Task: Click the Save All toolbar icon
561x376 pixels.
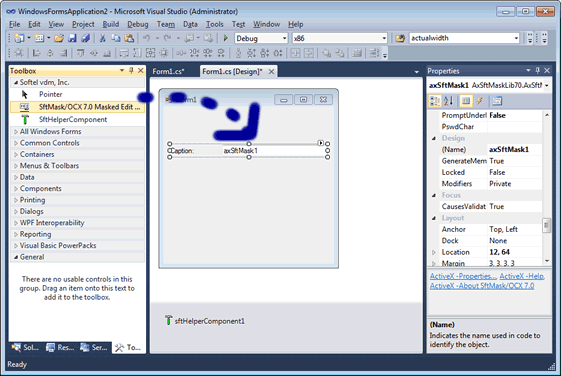Action: point(86,38)
